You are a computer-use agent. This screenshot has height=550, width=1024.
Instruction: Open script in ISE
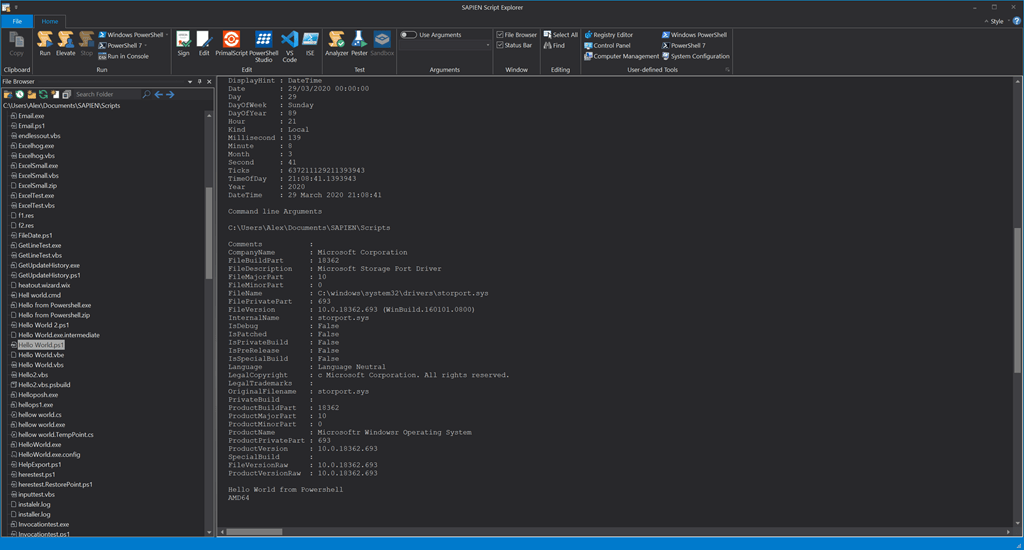tap(310, 44)
